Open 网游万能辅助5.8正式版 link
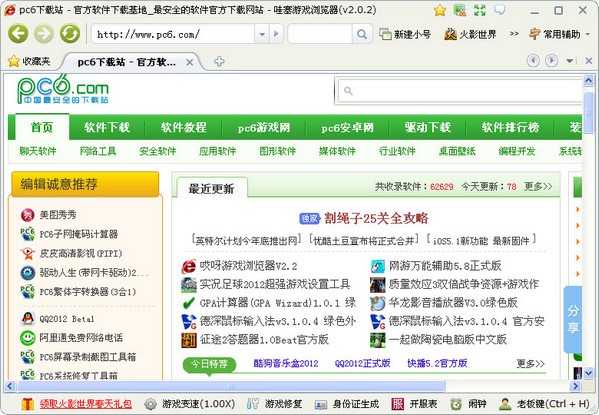This screenshot has height=415, width=599. (445, 266)
